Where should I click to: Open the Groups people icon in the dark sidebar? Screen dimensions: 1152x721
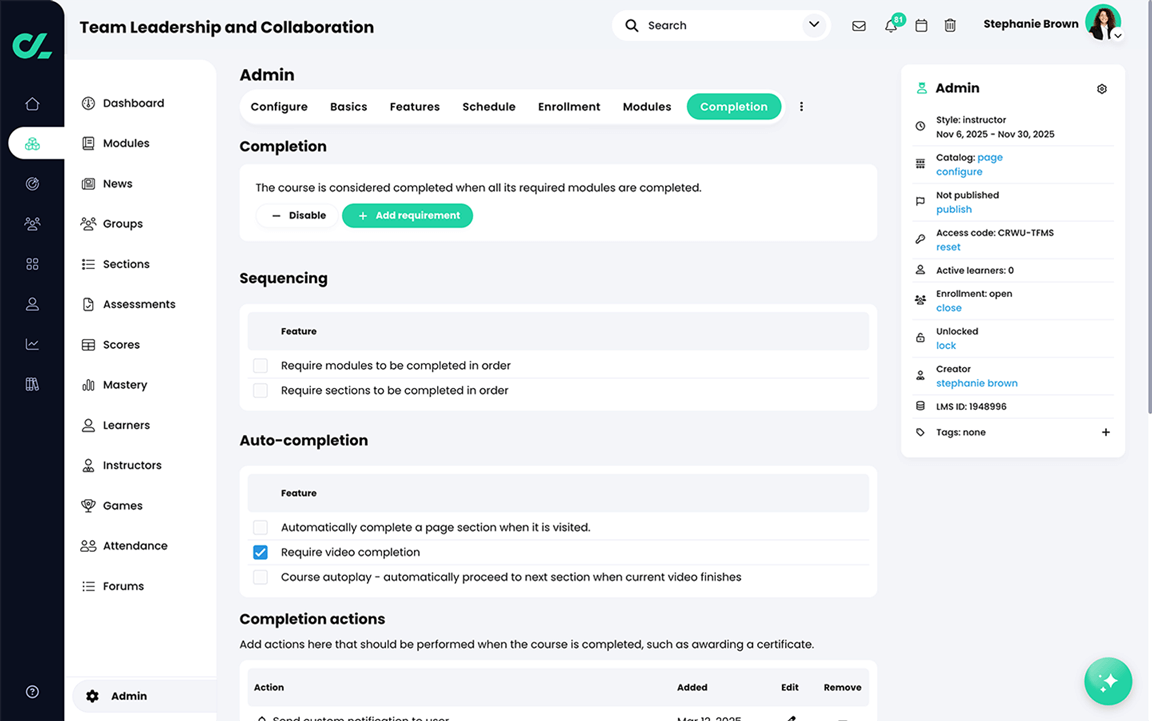click(32, 223)
